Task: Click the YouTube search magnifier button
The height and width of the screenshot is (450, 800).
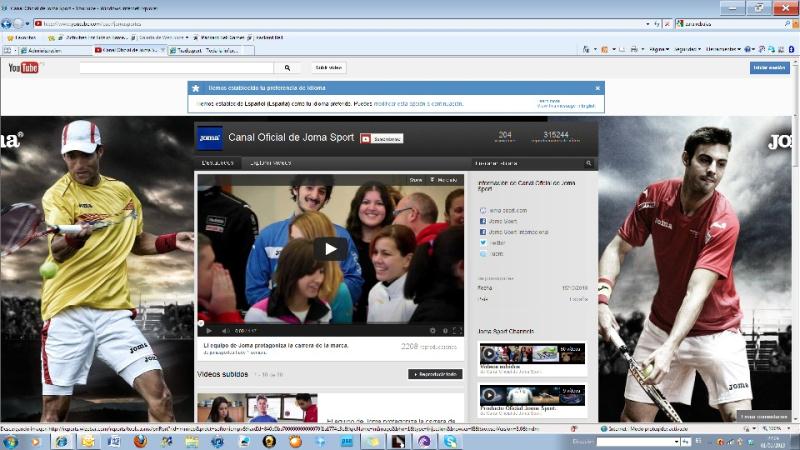Action: [x=287, y=68]
